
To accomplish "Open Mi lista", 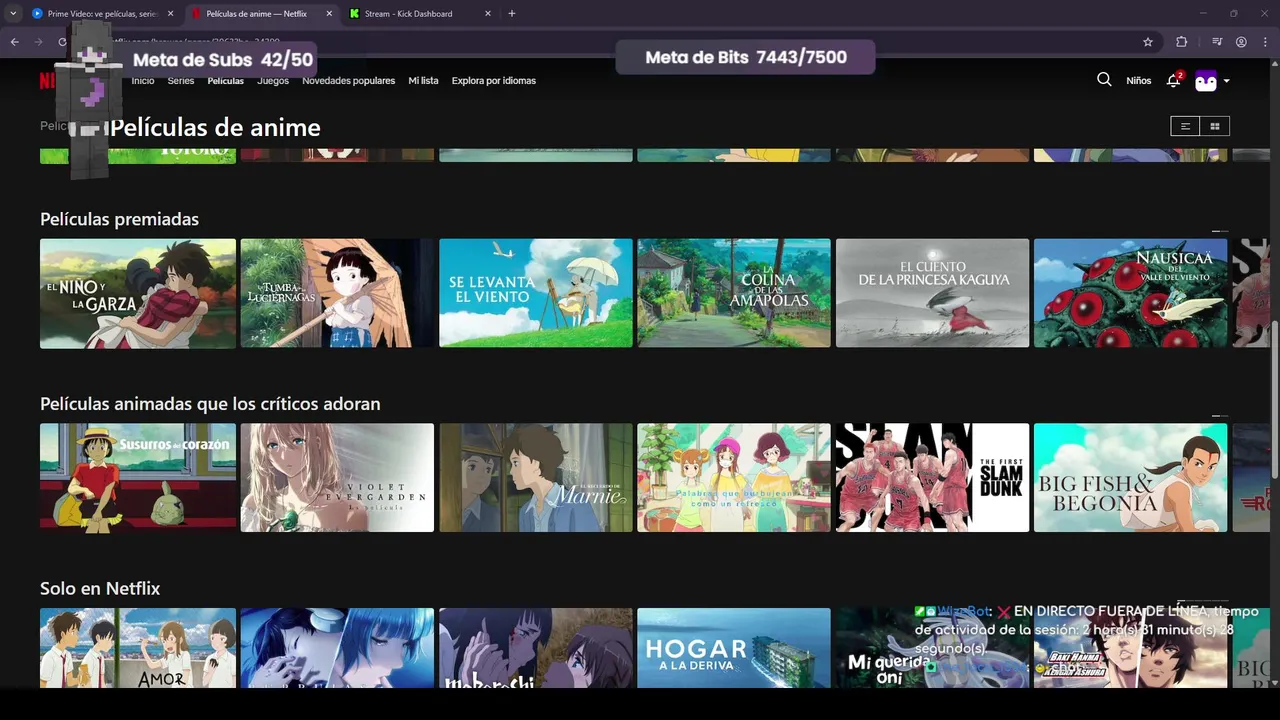I will pyautogui.click(x=423, y=81).
